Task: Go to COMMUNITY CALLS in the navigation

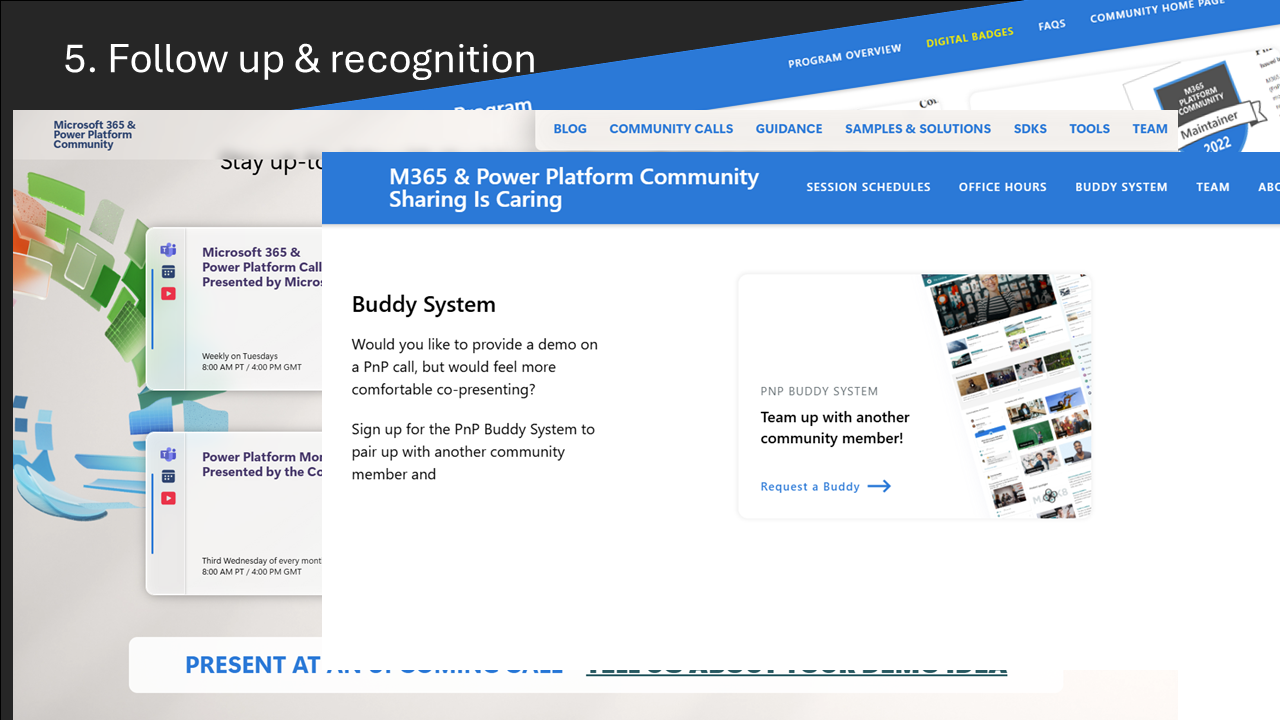Action: pos(671,129)
